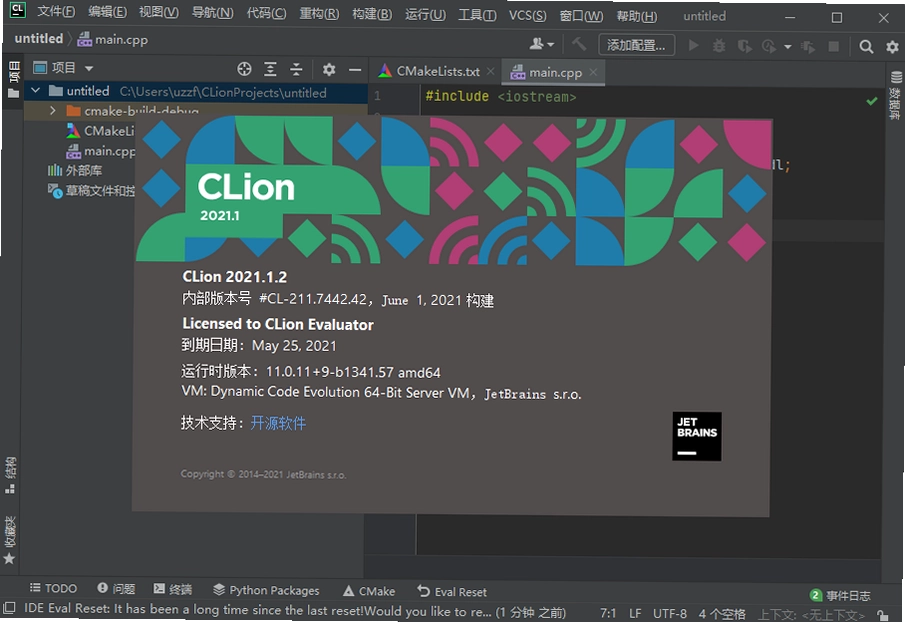Viewport: 905px width, 622px height.
Task: Click the profiler run icon
Action: (769, 46)
